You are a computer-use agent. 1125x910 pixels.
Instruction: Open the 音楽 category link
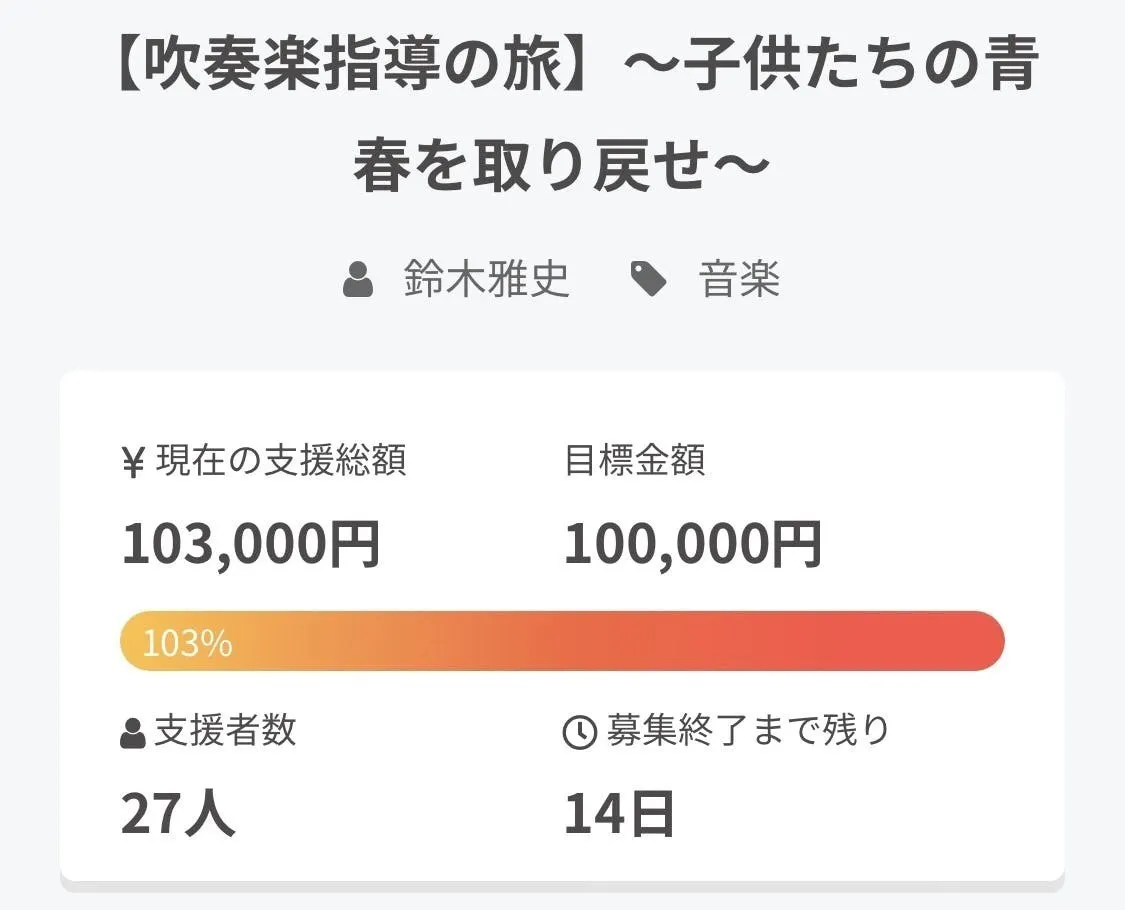(x=739, y=279)
